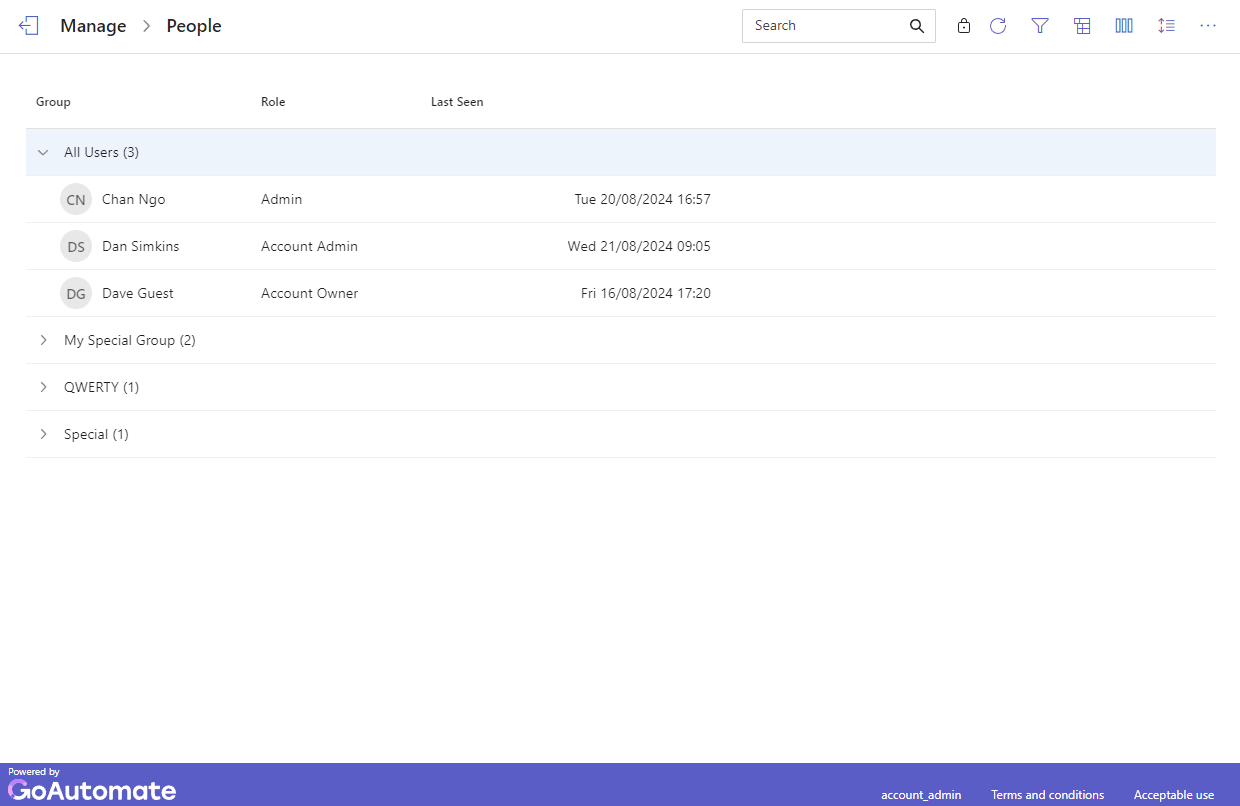Click Chan Ngo's Admin role cell
This screenshot has width=1240, height=806.
[281, 199]
